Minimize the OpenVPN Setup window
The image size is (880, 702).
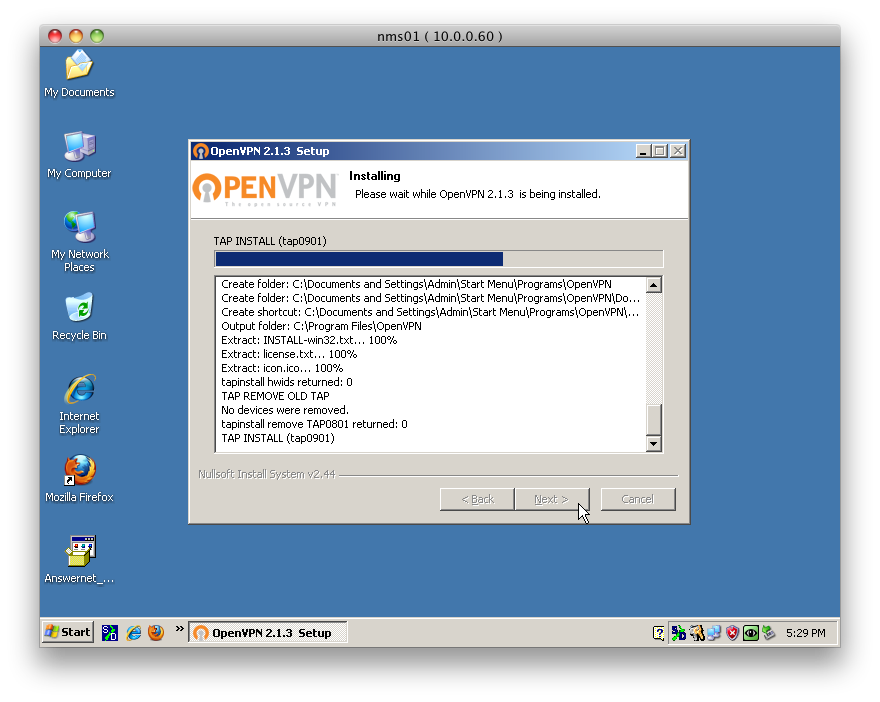(x=644, y=151)
